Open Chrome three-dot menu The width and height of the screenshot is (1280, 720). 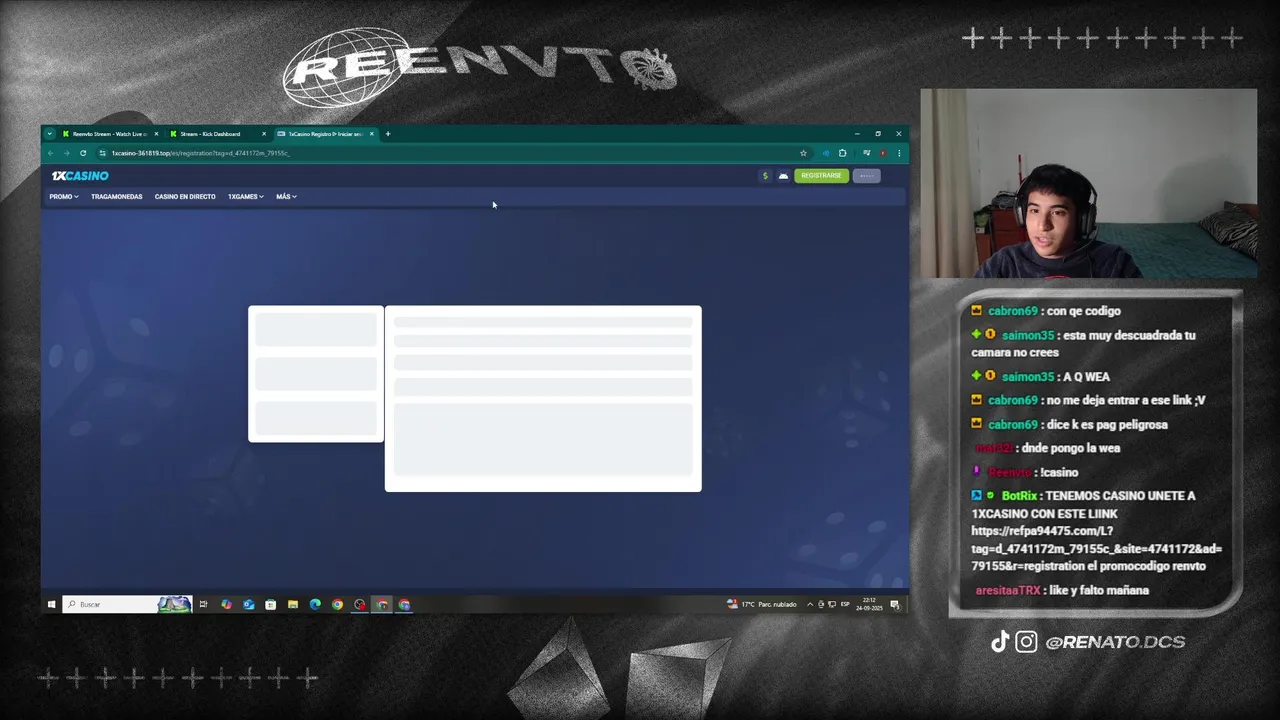[899, 153]
